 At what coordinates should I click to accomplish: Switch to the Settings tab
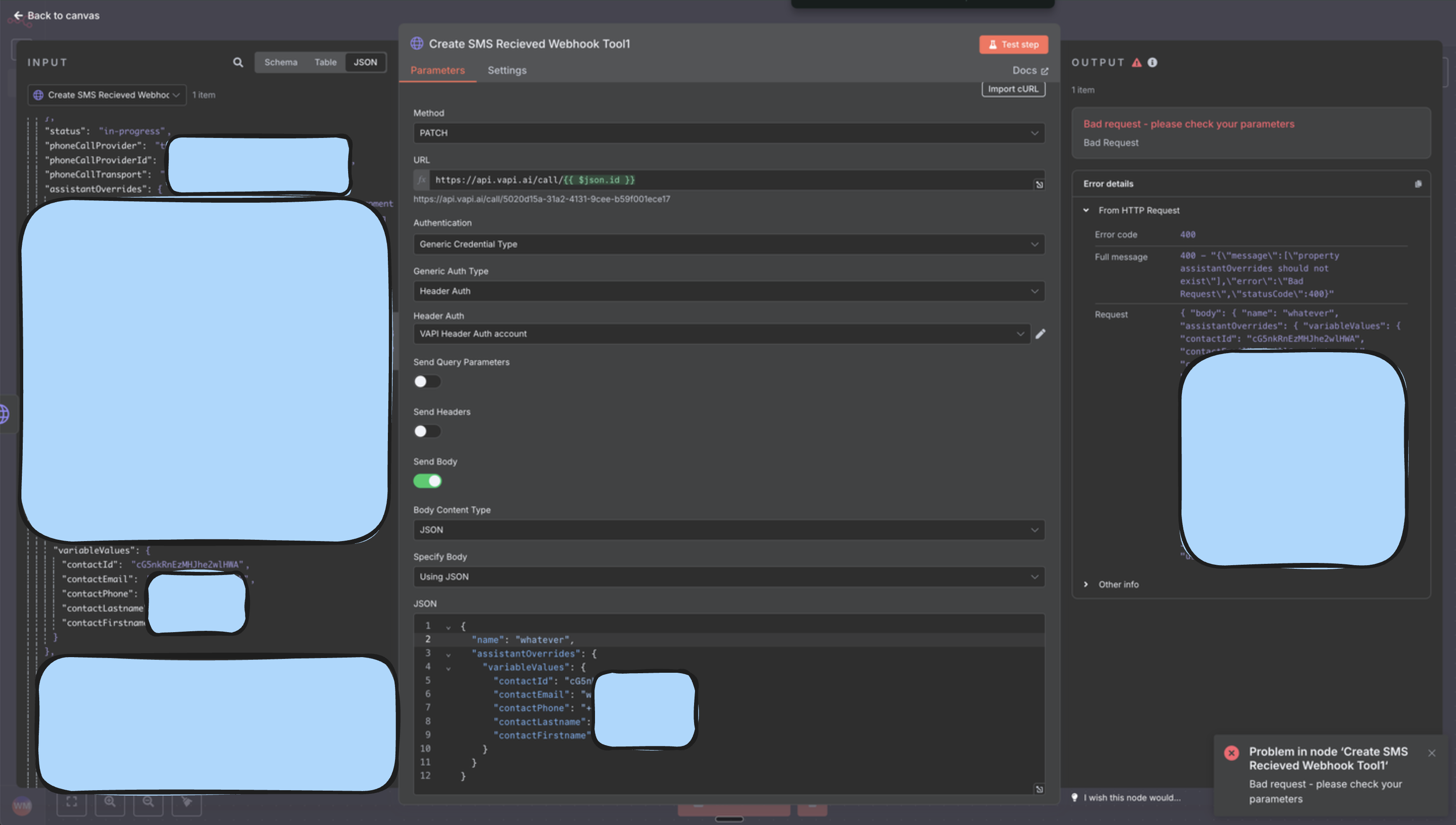tap(507, 70)
